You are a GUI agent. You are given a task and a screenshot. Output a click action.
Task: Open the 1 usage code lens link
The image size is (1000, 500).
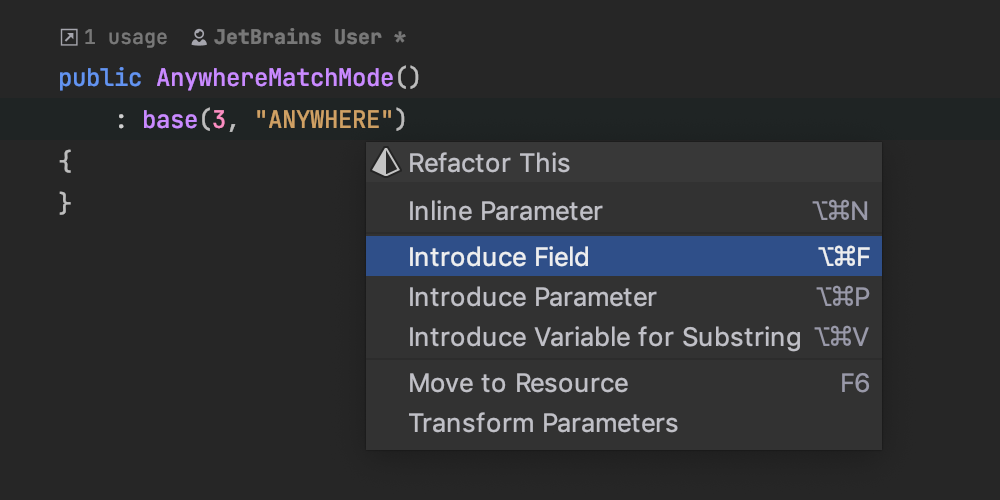(125, 38)
